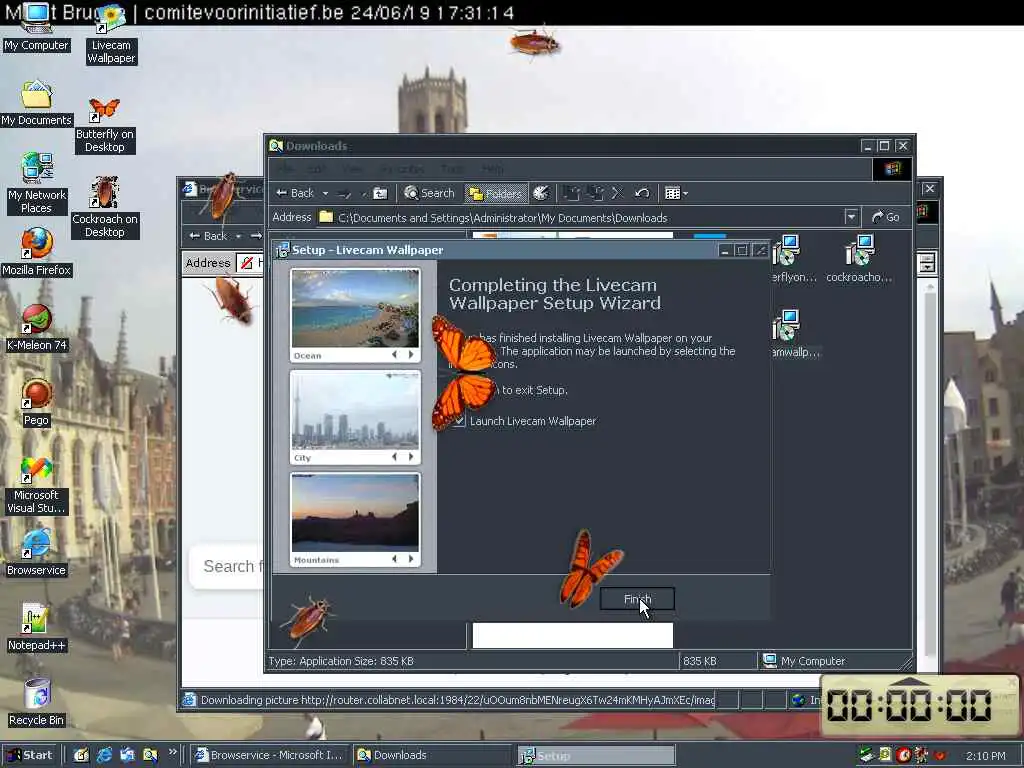This screenshot has width=1024, height=768.
Task: Click the City webcam thumbnail
Action: click(355, 410)
